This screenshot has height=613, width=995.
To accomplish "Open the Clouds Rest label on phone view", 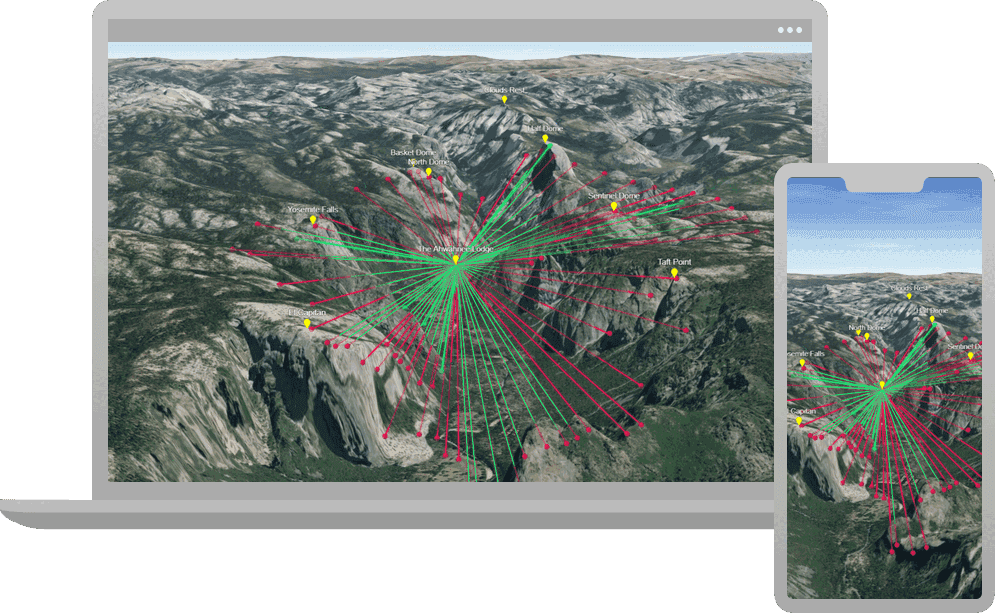I will (909, 288).
